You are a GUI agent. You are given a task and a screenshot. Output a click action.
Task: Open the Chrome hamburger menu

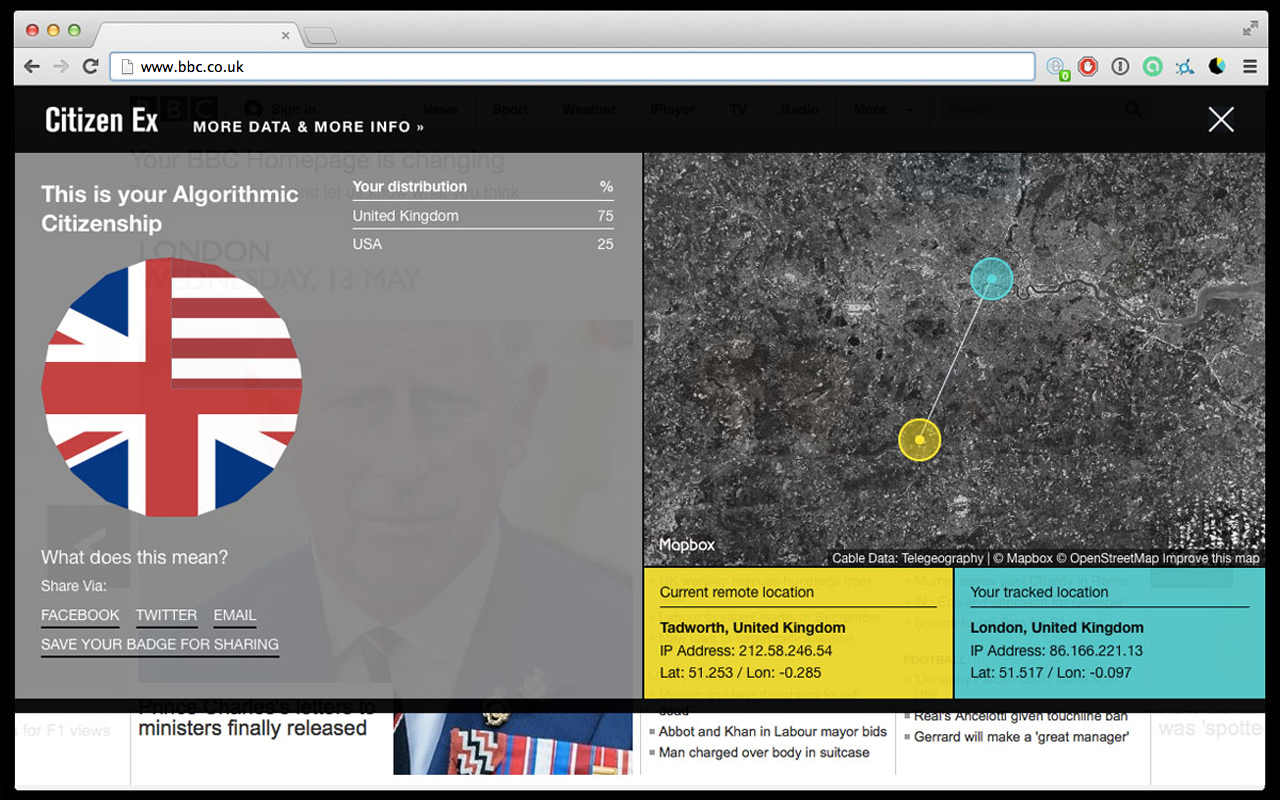[1250, 67]
